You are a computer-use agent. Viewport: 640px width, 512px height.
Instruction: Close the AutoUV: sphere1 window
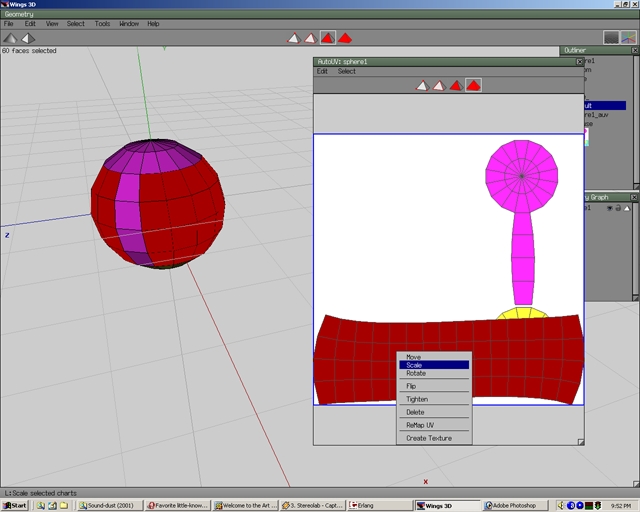(x=580, y=62)
